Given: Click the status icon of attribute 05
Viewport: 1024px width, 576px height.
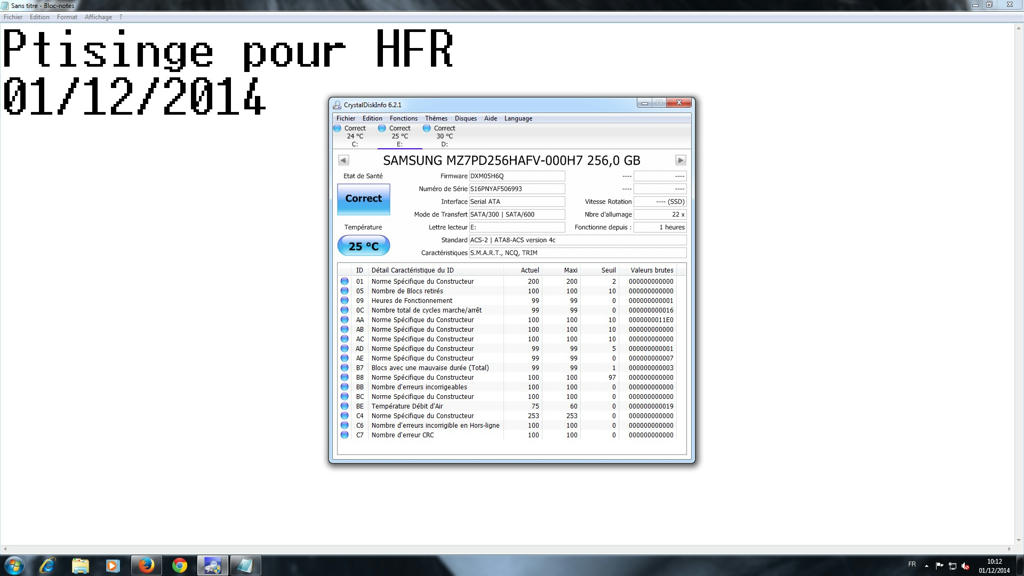Looking at the screenshot, I should (x=345, y=291).
